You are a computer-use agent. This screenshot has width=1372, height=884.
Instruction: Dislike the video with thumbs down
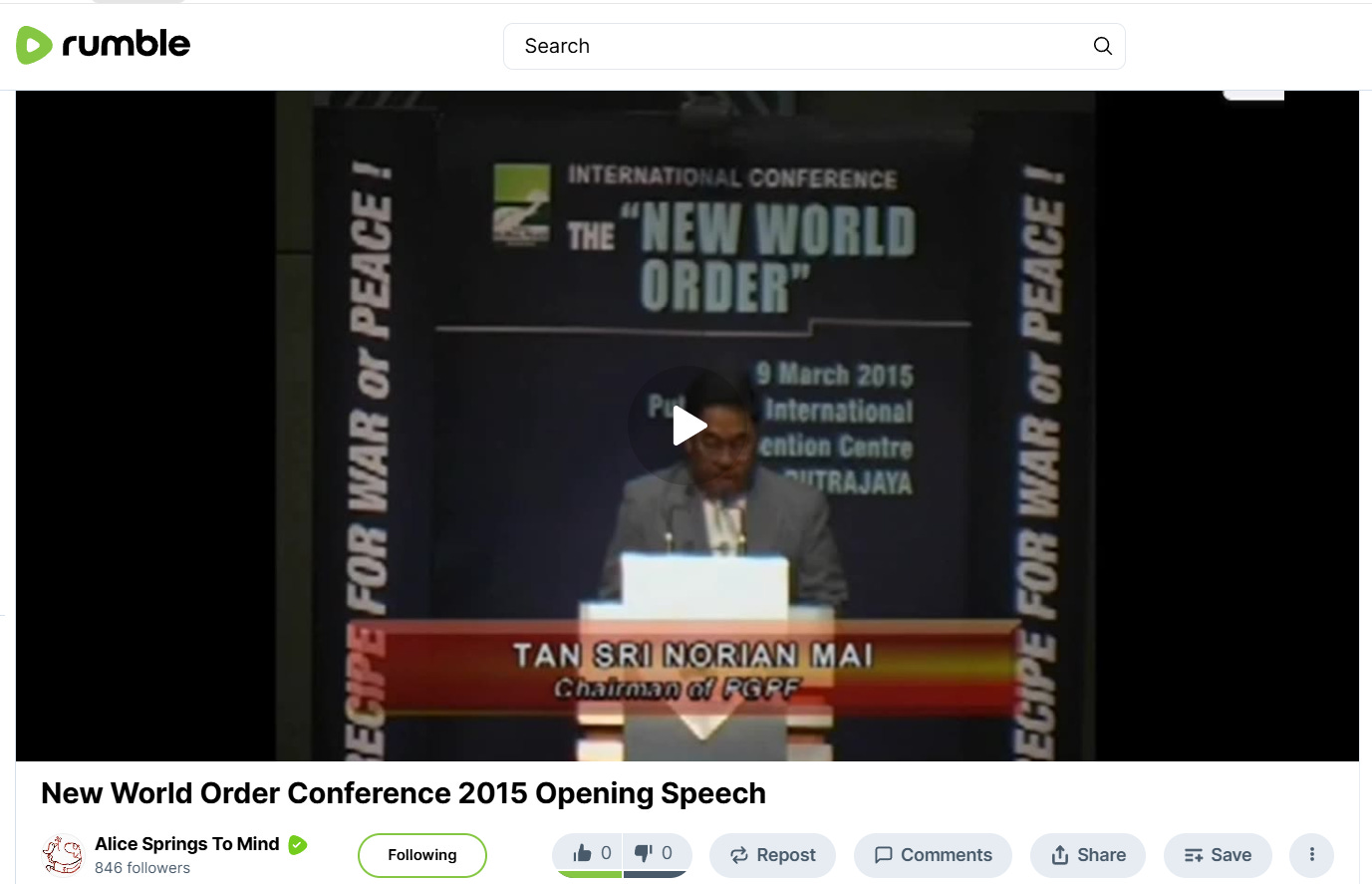click(x=658, y=854)
